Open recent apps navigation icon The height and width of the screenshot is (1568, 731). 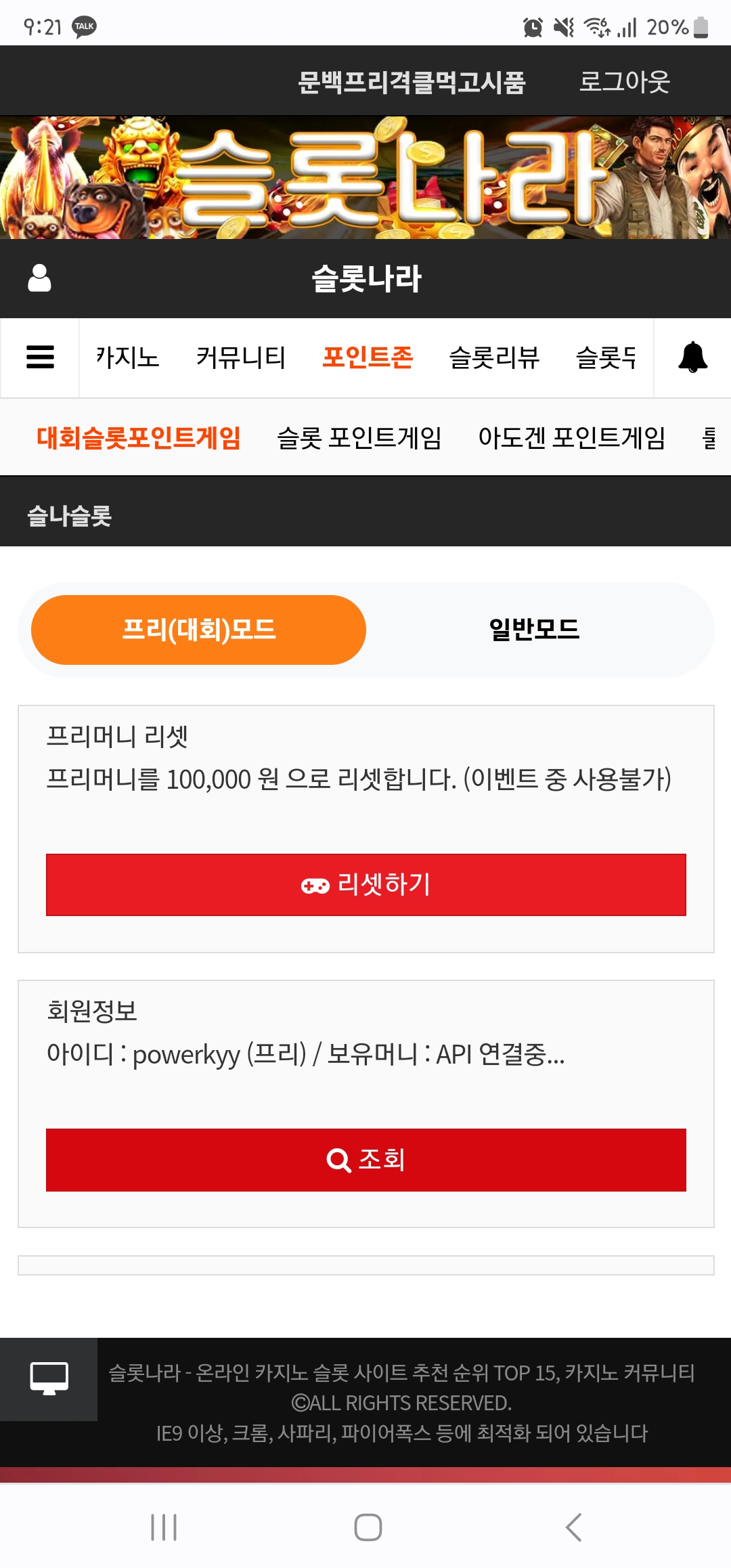point(164,1527)
